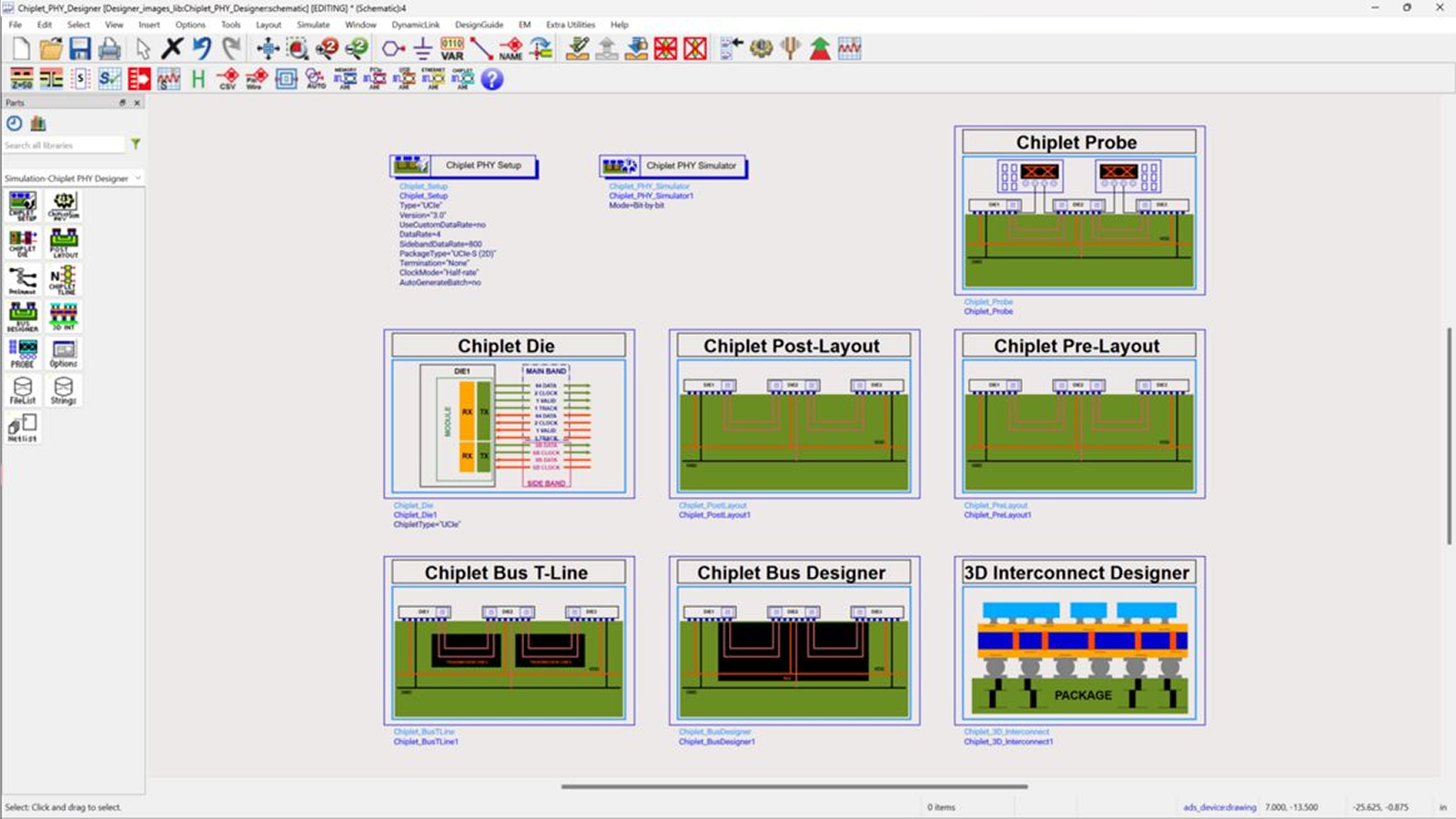The height and width of the screenshot is (819, 1456).
Task: Insert a VAR variable equation block
Action: click(452, 48)
